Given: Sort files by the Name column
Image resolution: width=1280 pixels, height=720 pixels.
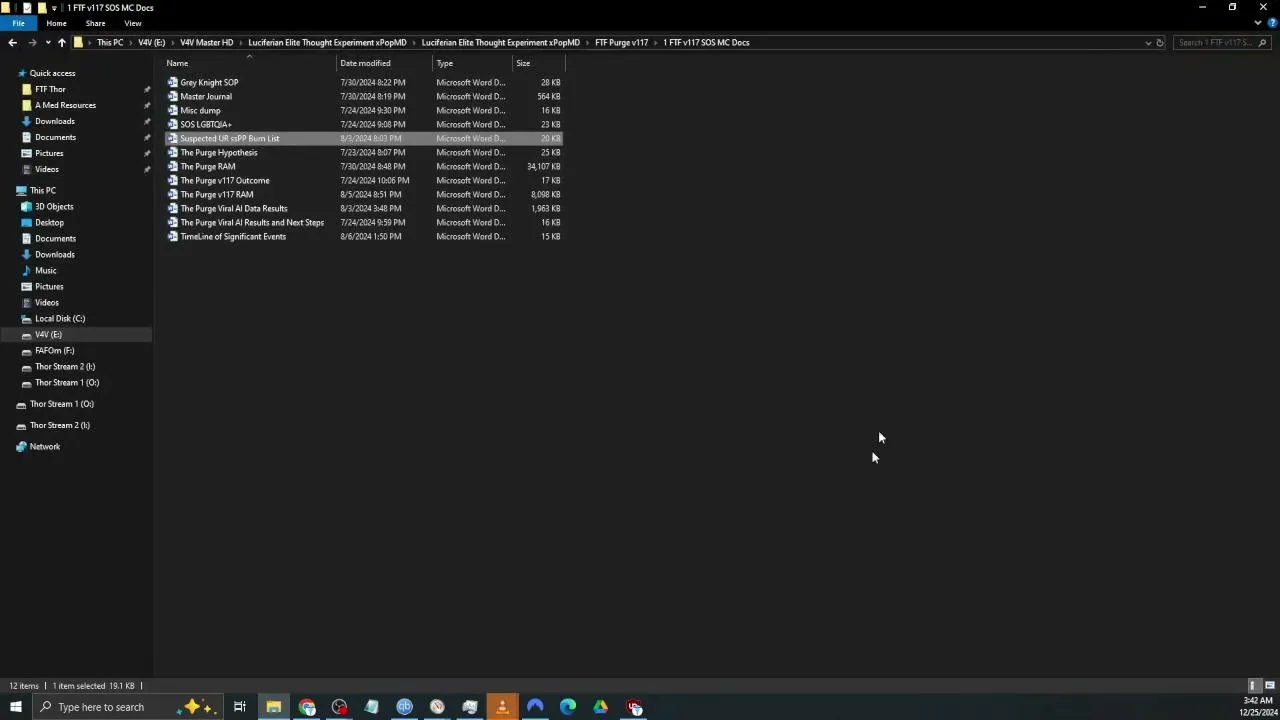Looking at the screenshot, I should [x=250, y=63].
